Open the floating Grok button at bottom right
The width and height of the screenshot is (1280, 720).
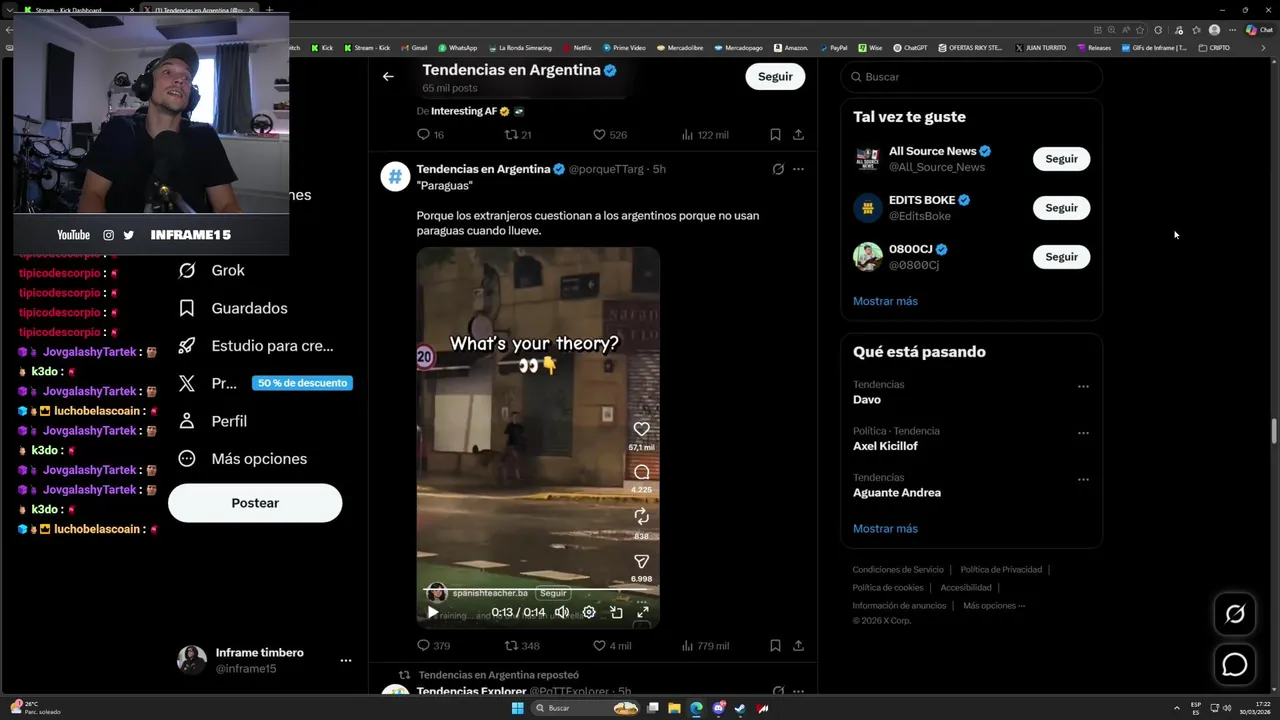[x=1235, y=614]
